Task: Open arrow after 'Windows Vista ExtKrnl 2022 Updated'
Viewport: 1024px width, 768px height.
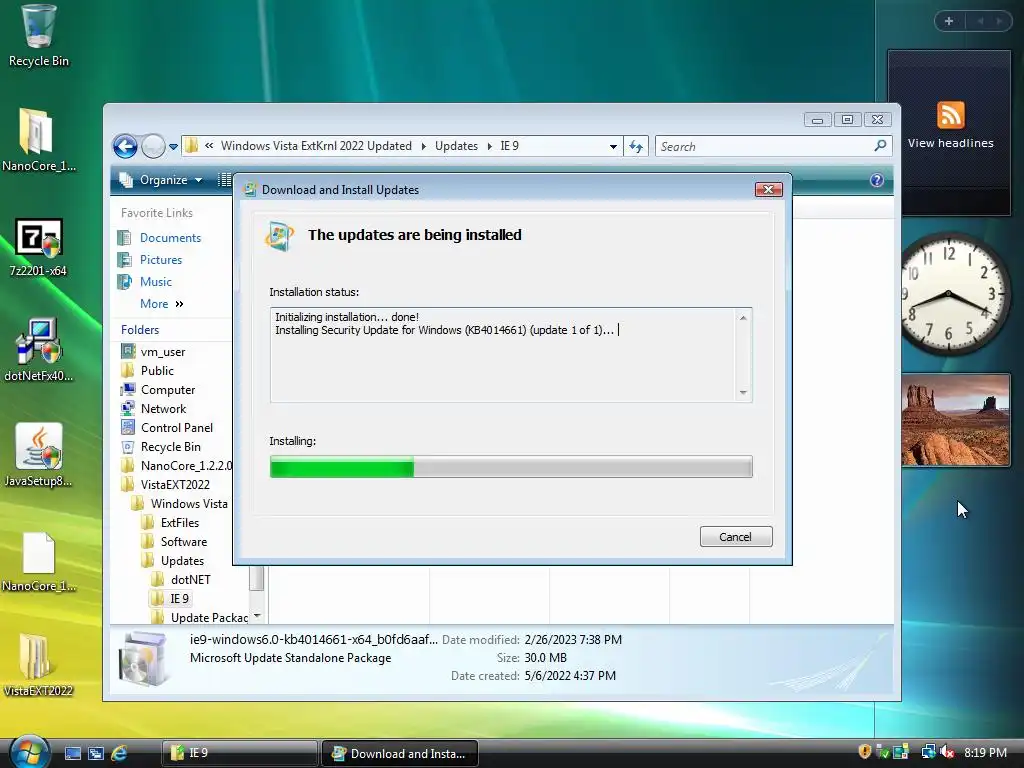Action: tap(423, 146)
